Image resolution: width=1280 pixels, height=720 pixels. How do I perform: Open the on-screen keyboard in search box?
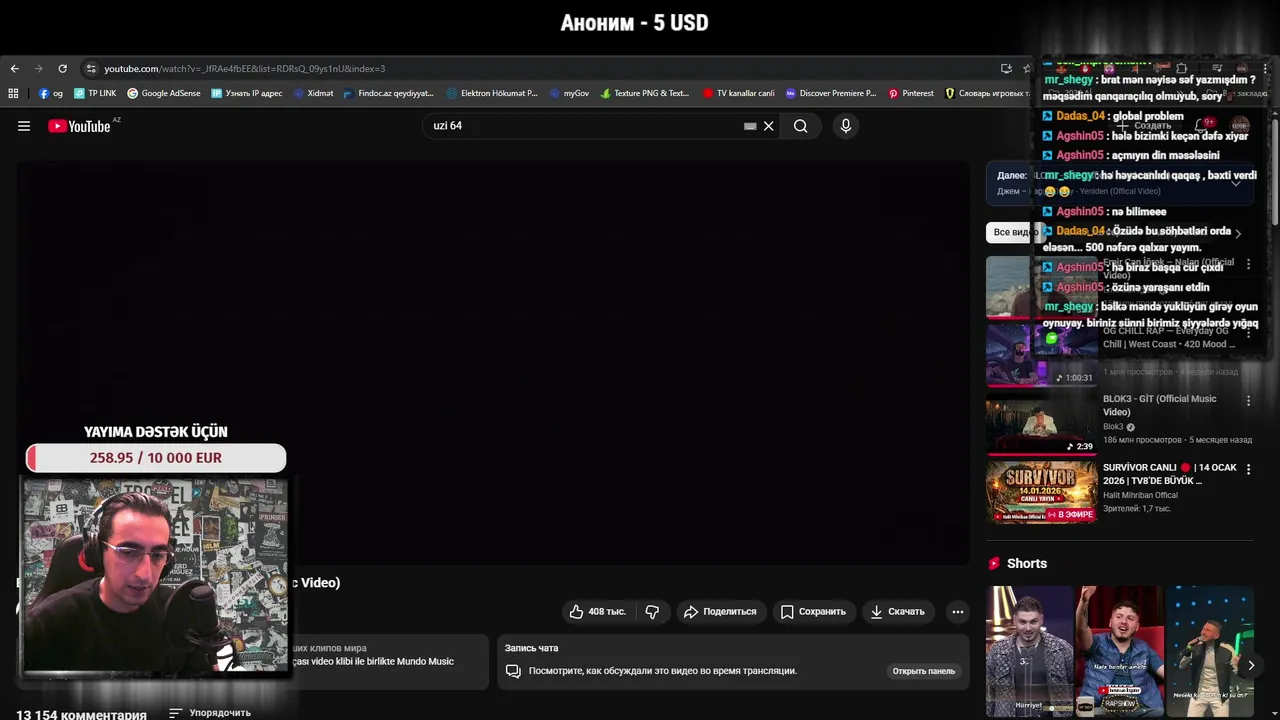point(750,126)
